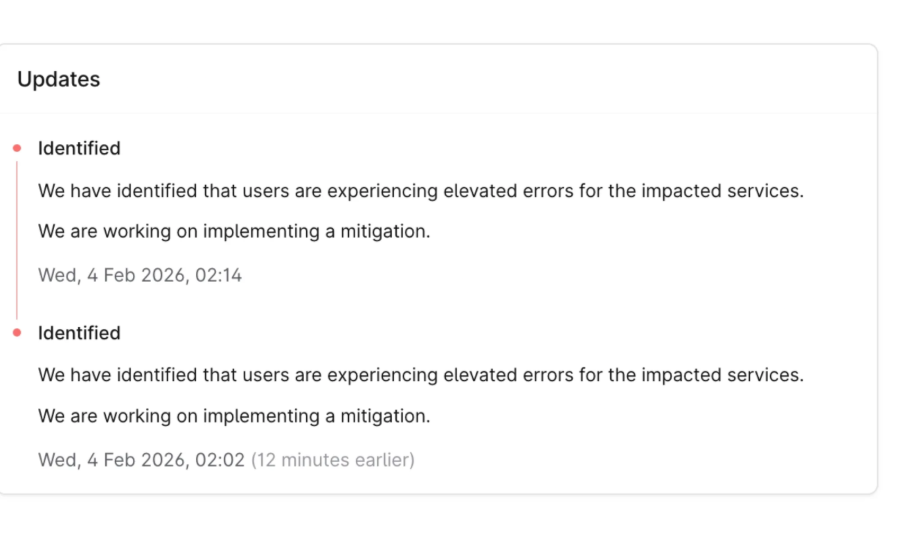Click the "(12 minutes earlier)" relative time text
This screenshot has width=901, height=541.
pyautogui.click(x=332, y=460)
